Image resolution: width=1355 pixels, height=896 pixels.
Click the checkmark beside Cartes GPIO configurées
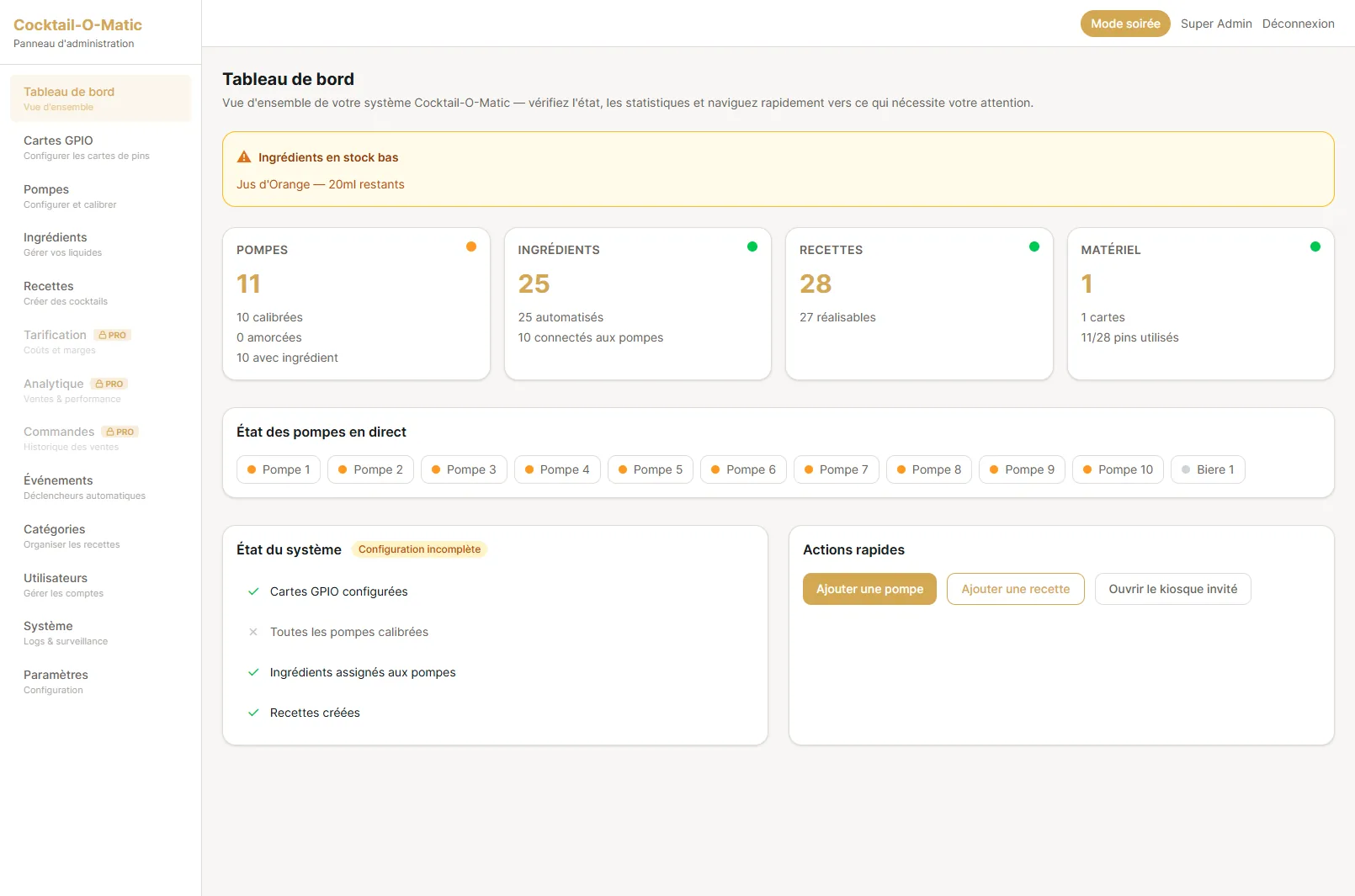pyautogui.click(x=253, y=591)
